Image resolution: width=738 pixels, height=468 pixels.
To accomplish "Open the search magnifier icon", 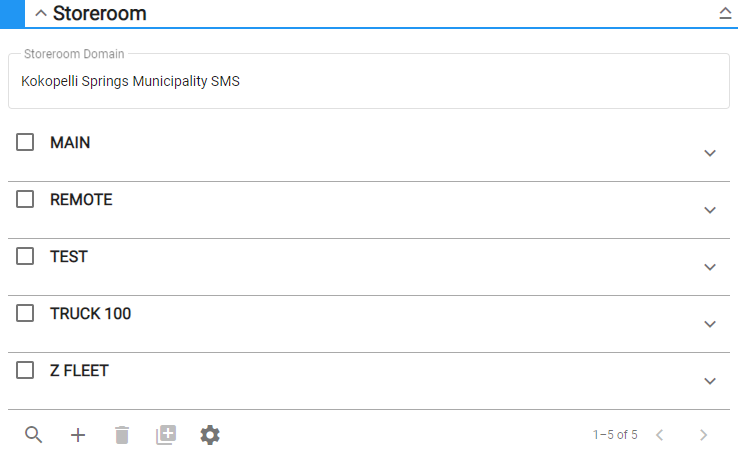I will pyautogui.click(x=34, y=435).
